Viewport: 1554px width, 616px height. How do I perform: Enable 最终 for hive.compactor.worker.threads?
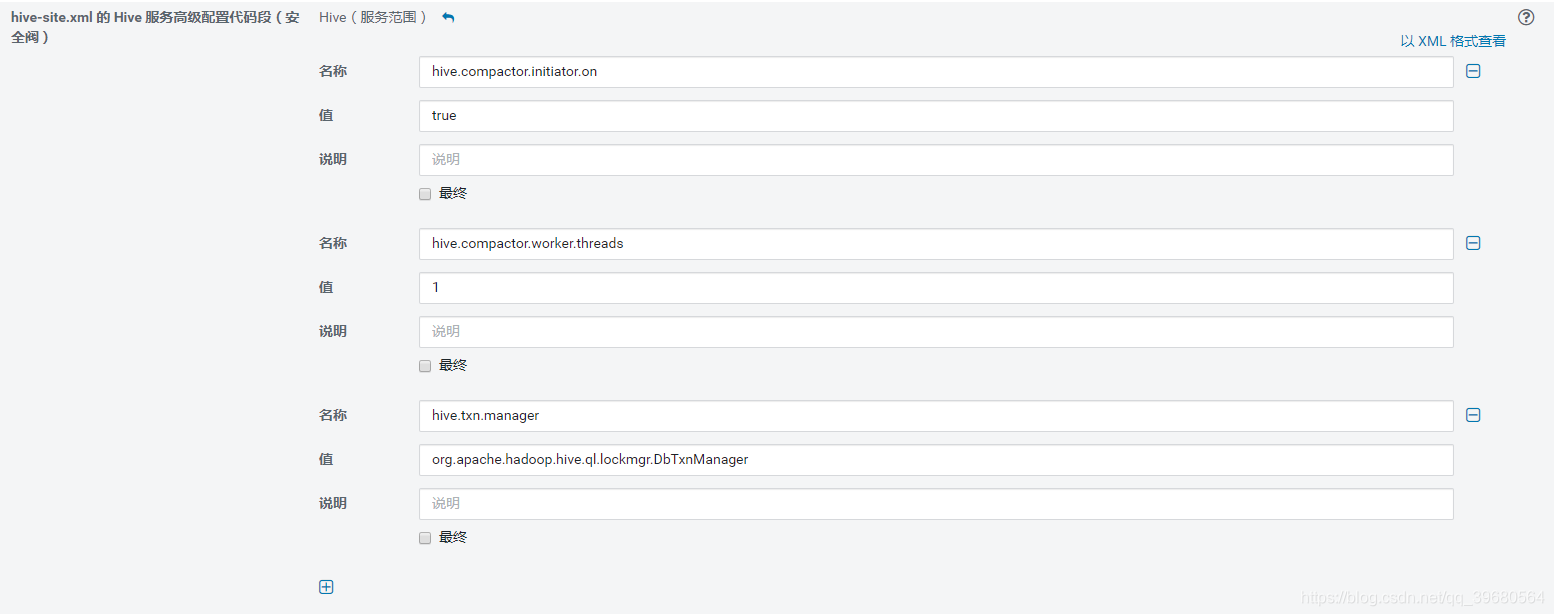pyautogui.click(x=425, y=365)
